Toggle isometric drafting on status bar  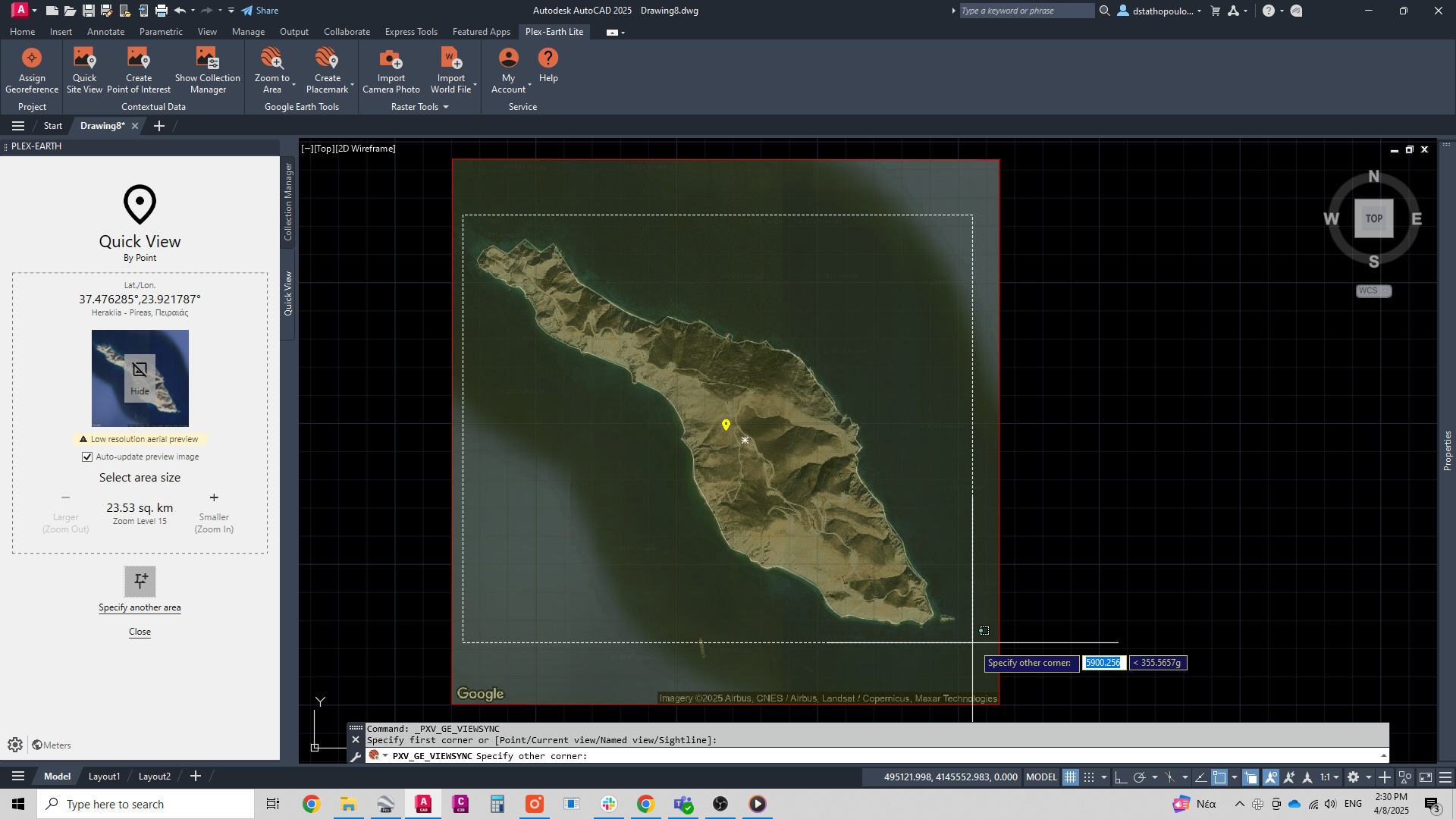[x=1169, y=777]
